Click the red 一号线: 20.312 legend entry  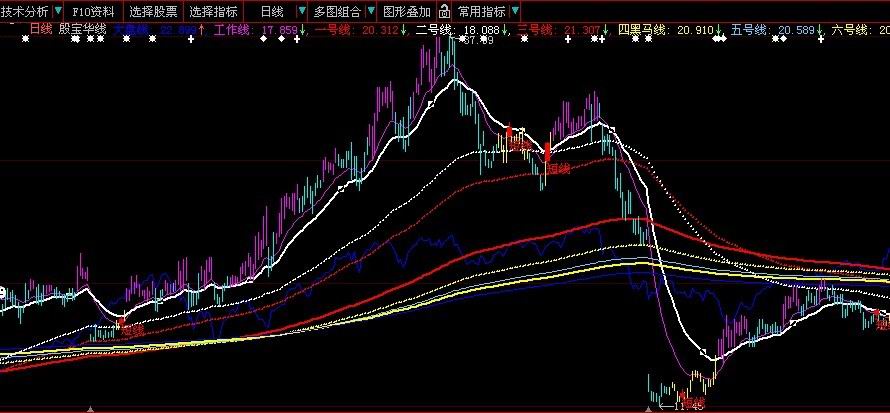(356, 30)
